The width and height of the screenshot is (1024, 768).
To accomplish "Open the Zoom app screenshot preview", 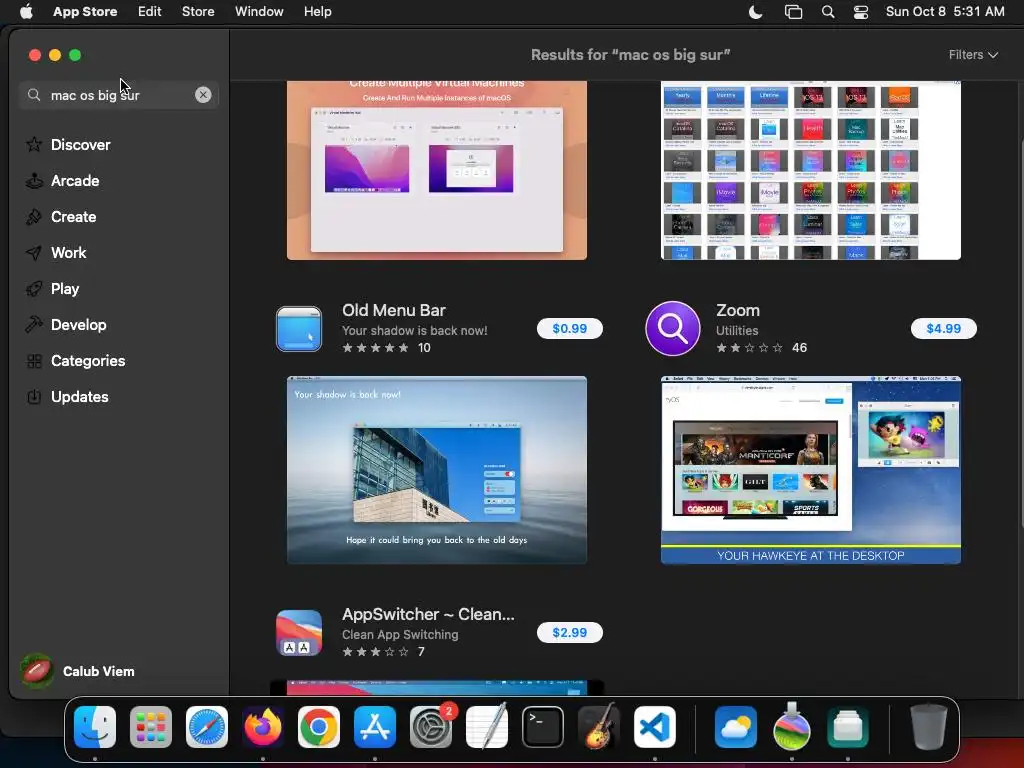I will (x=811, y=470).
